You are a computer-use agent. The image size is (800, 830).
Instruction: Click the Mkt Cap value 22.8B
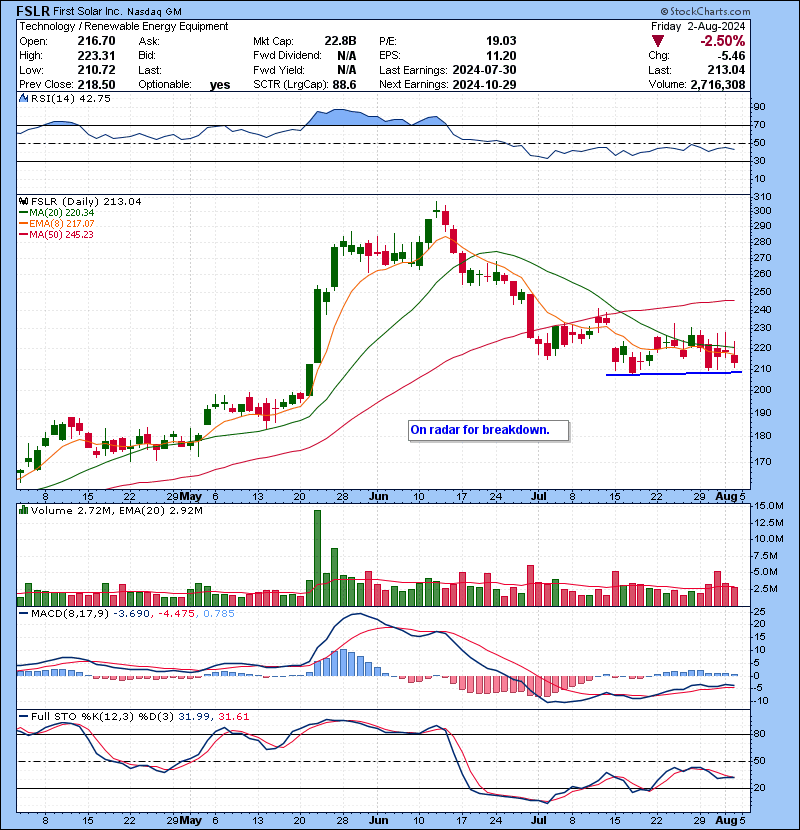click(x=340, y=41)
